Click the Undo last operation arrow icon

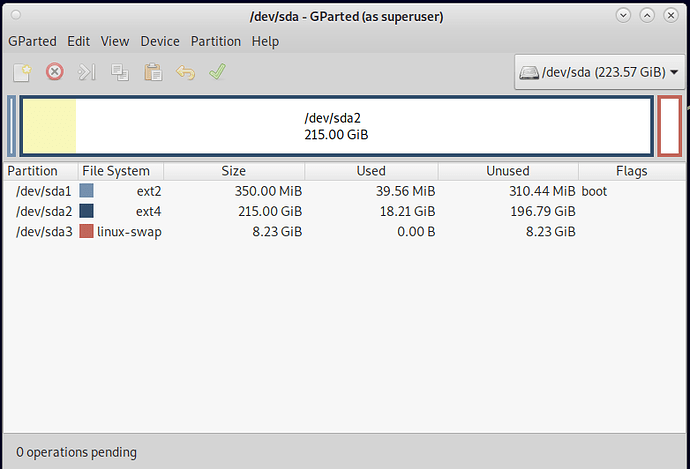(185, 72)
